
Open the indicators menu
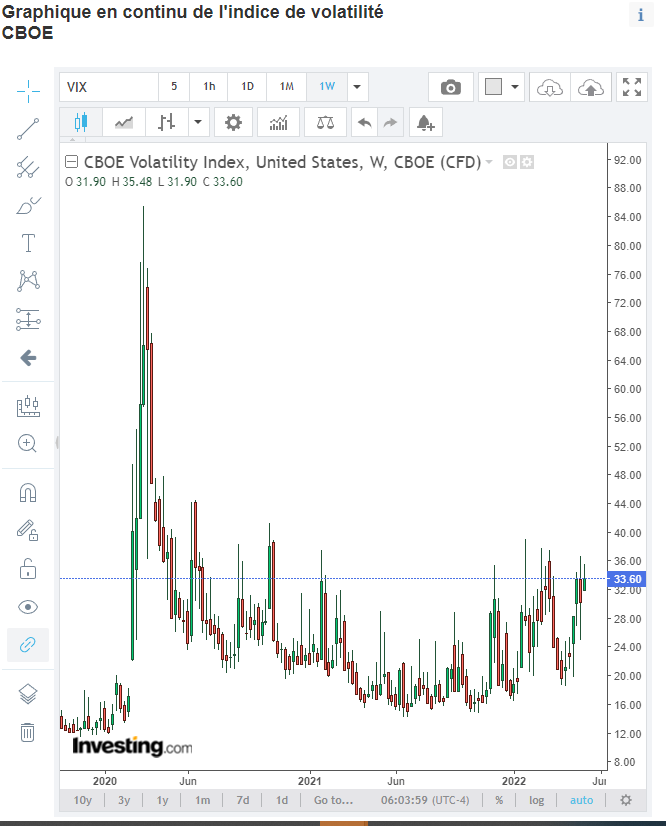coord(279,122)
